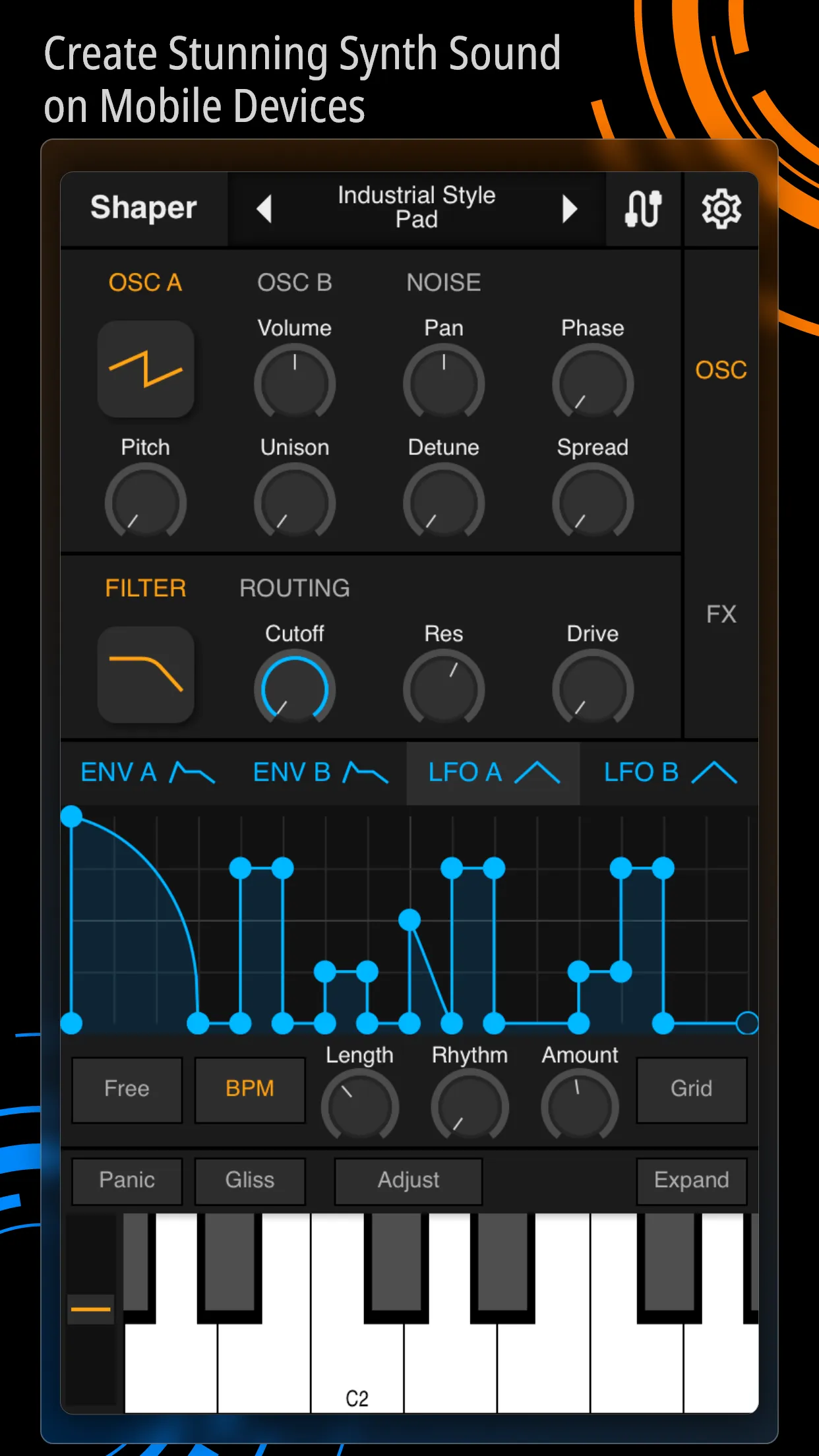The width and height of the screenshot is (819, 1456).
Task: Toggle the Grid snap button
Action: point(691,1089)
